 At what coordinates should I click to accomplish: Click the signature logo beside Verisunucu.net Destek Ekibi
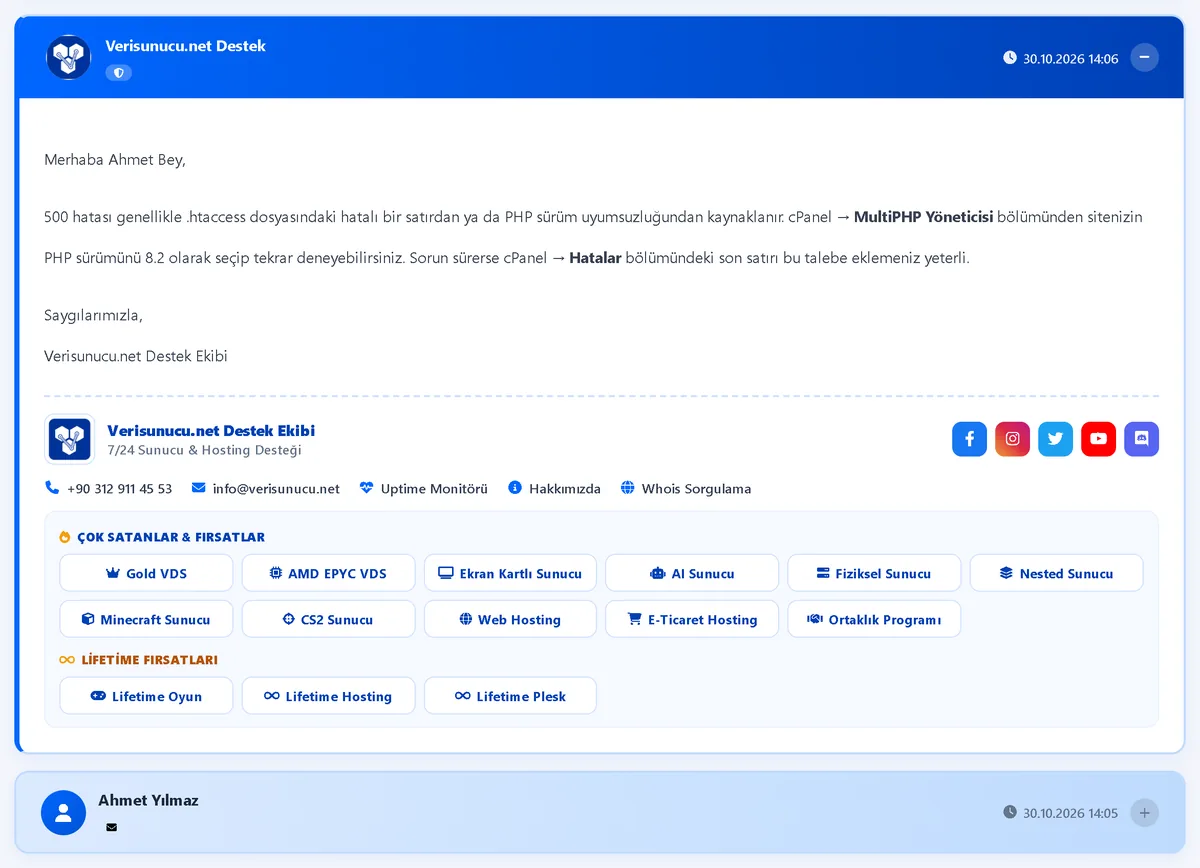coord(70,440)
